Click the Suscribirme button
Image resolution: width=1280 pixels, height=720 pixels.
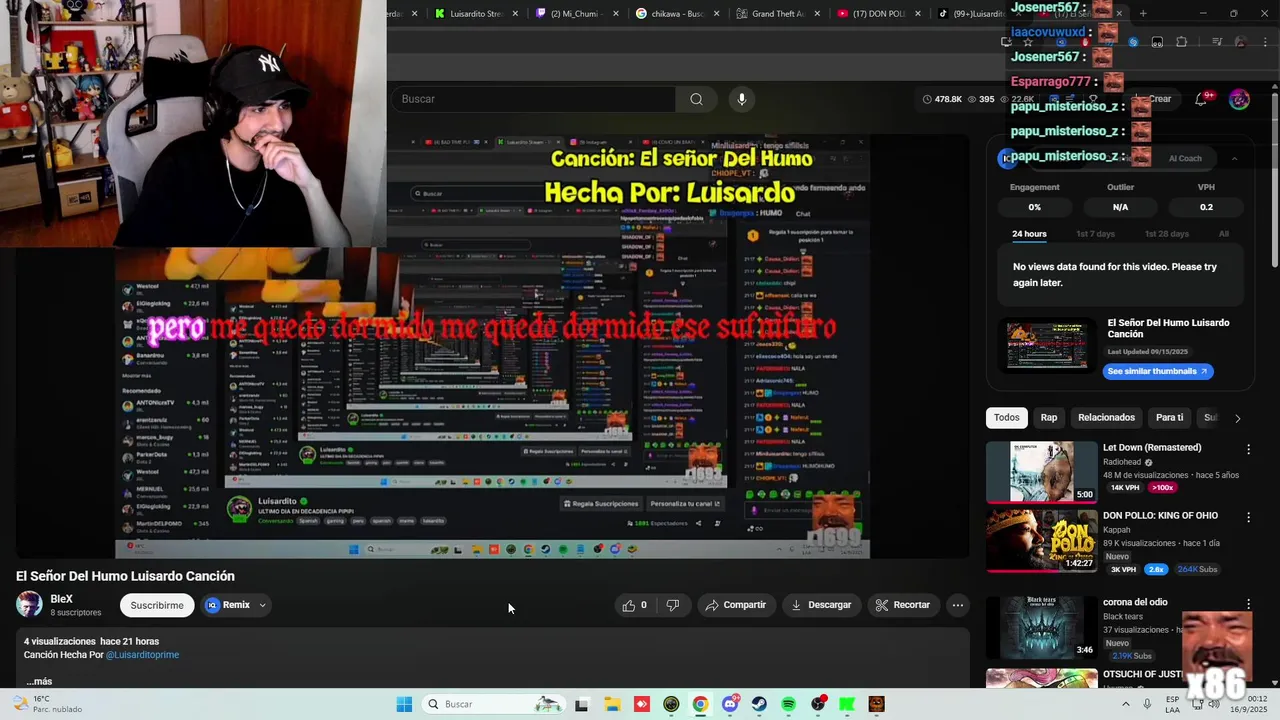coord(157,605)
